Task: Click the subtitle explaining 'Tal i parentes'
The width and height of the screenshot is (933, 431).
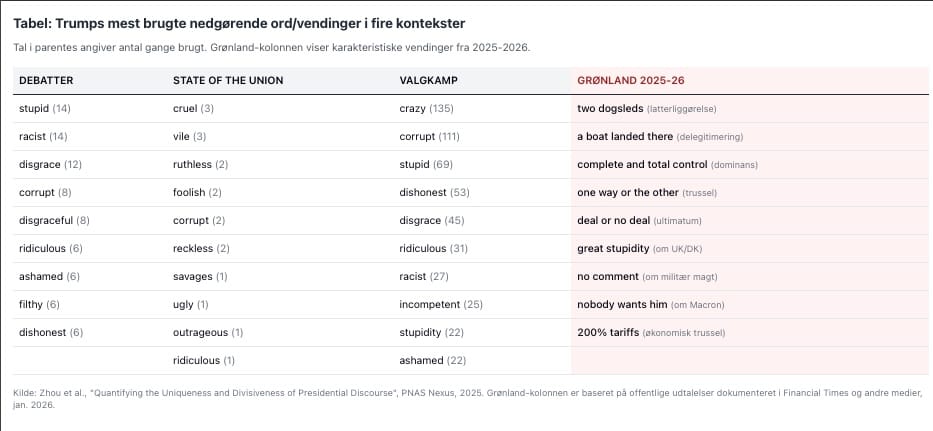Action: (271, 47)
